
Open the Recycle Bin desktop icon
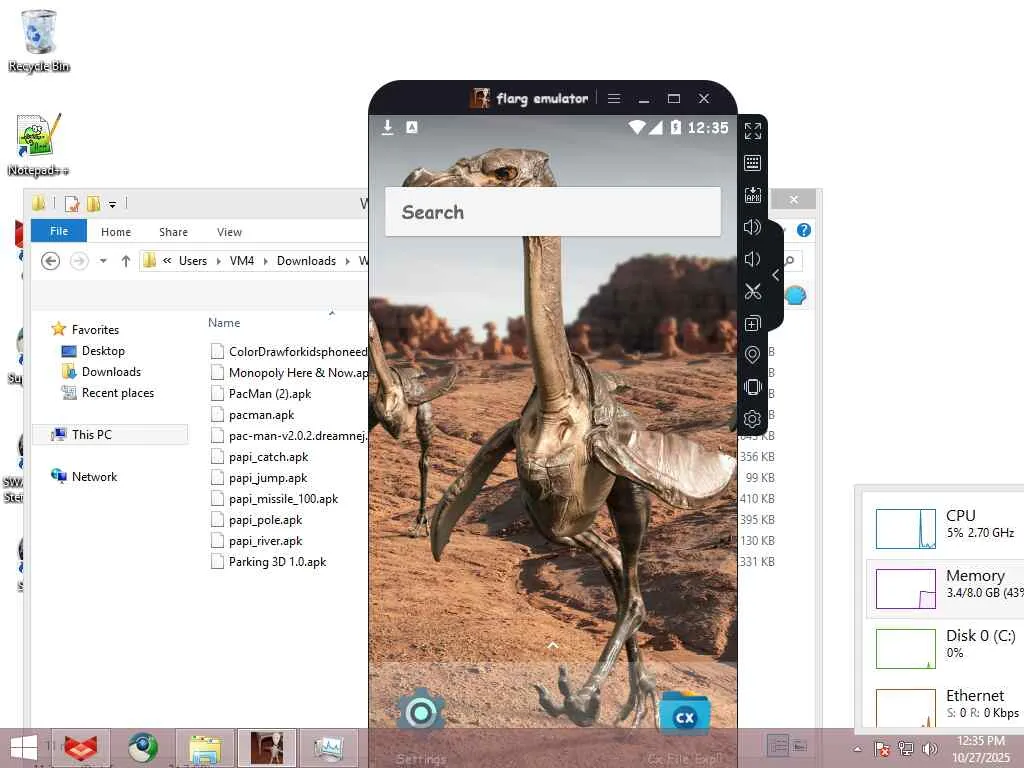pos(39,40)
